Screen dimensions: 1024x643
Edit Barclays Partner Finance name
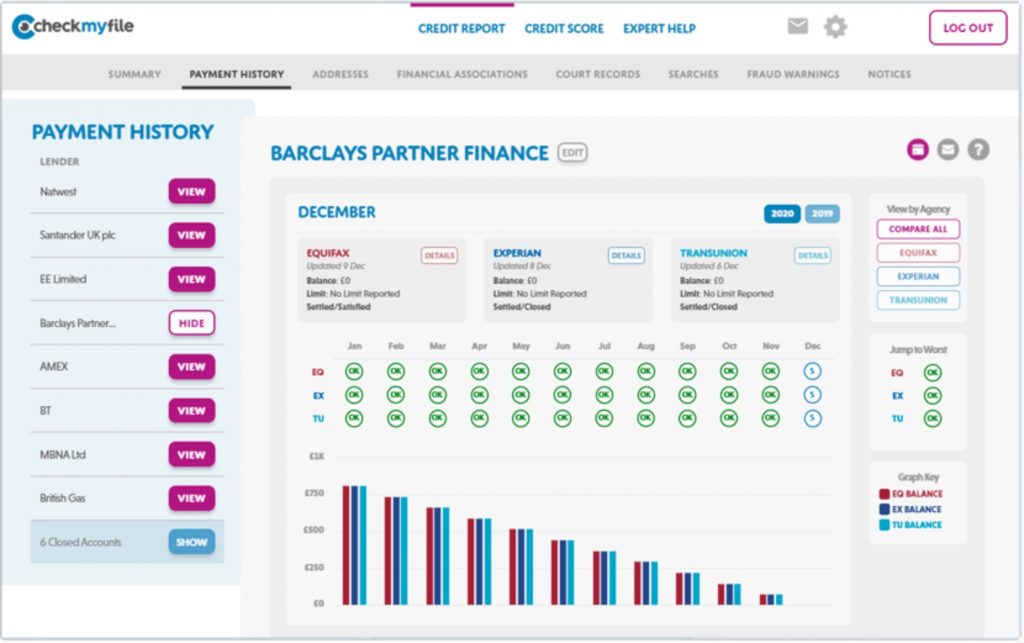pos(572,153)
